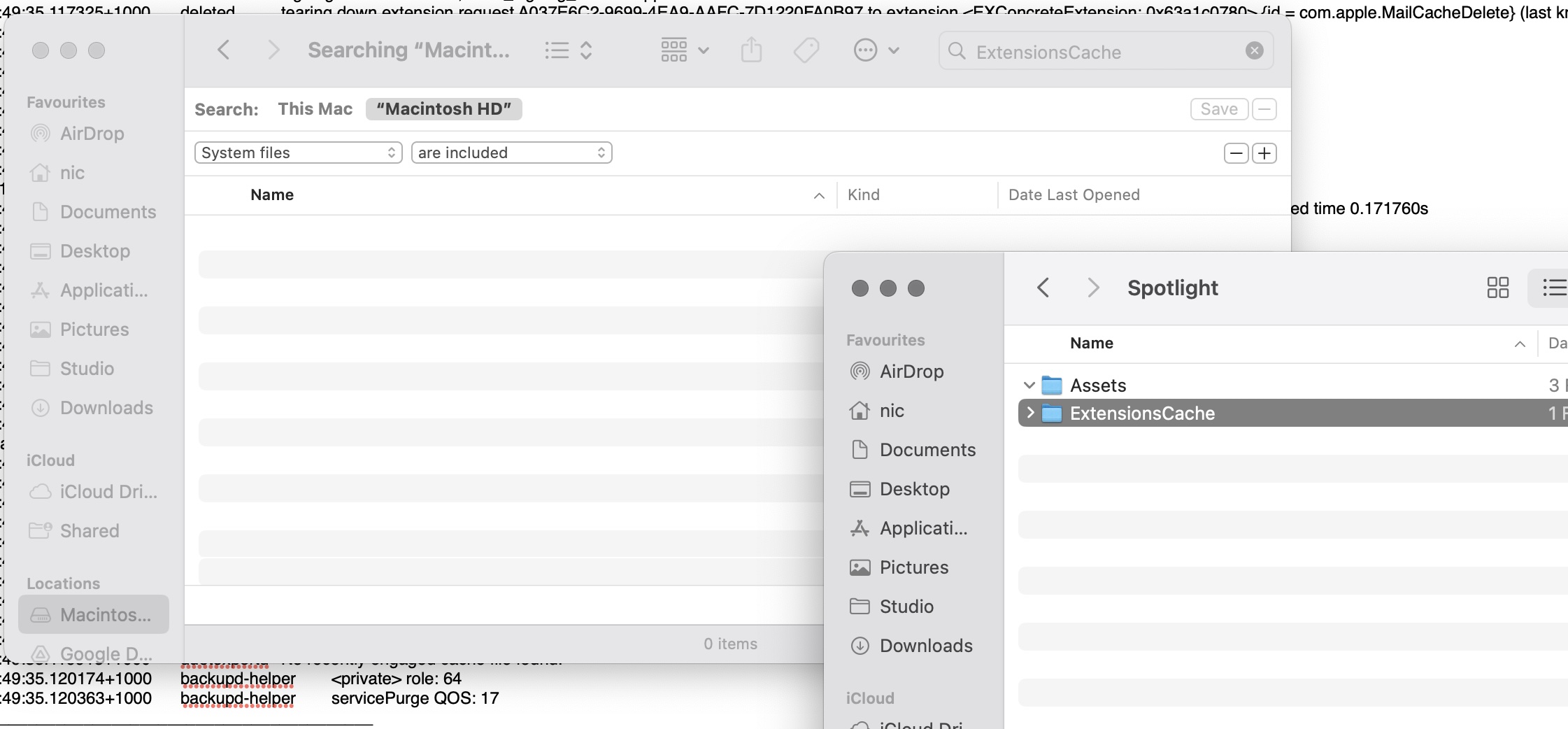Save the current search
1568x729 pixels.
(1219, 109)
